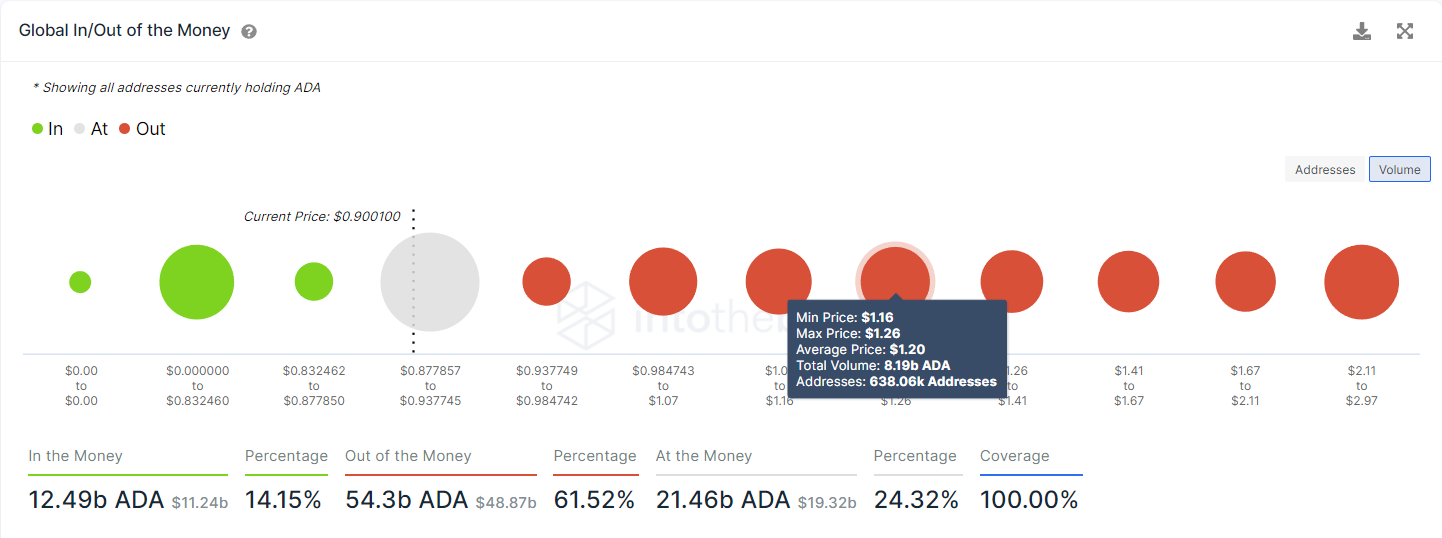Select red bubble for $0.937749 to $0.984742

[546, 282]
